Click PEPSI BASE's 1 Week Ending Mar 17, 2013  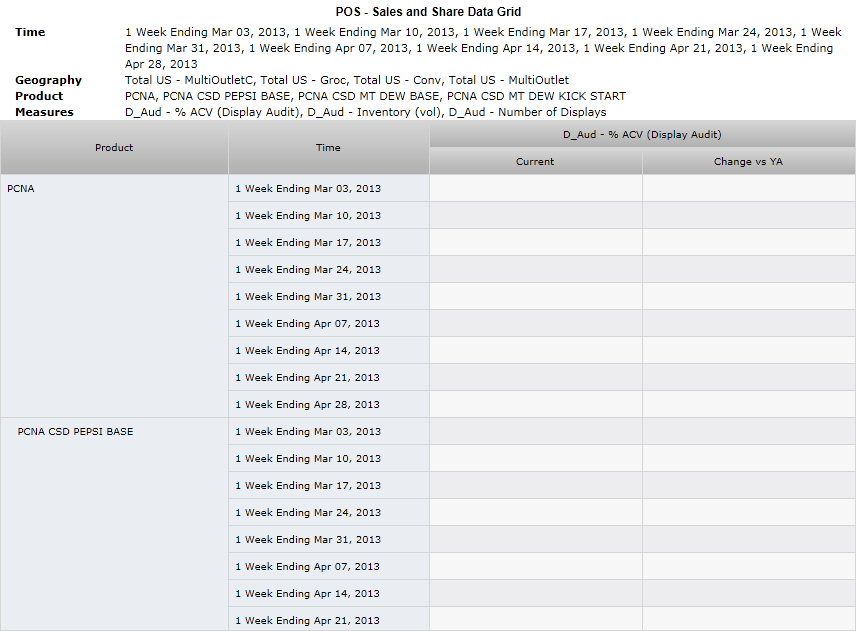[x=329, y=486]
